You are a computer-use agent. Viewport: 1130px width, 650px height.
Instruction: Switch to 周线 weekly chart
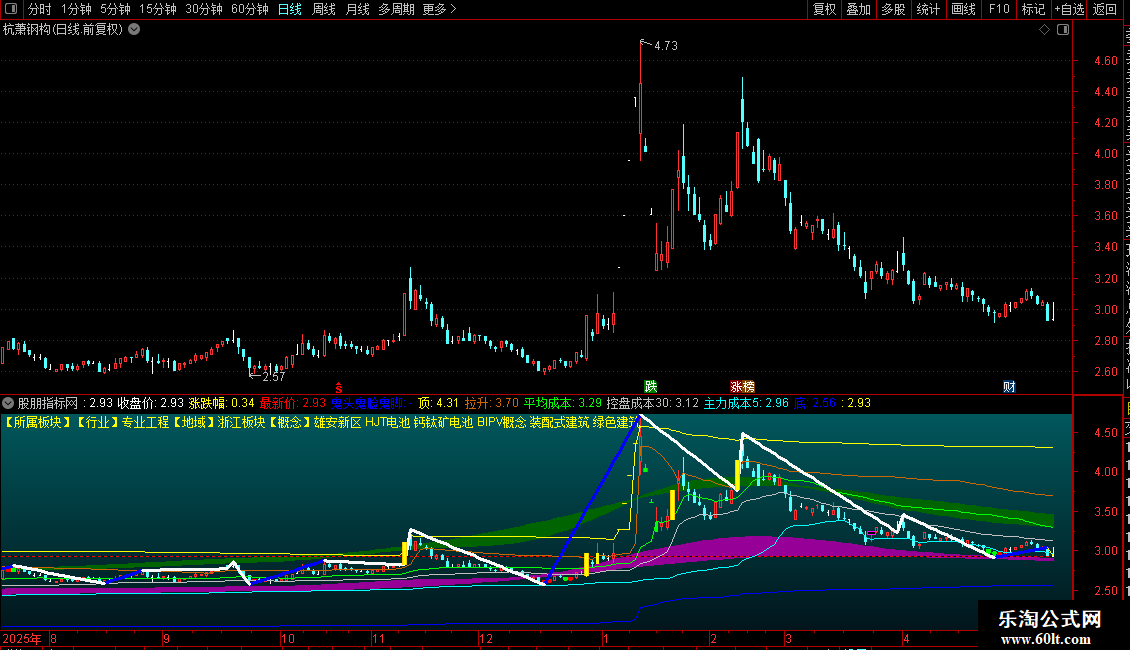324,9
